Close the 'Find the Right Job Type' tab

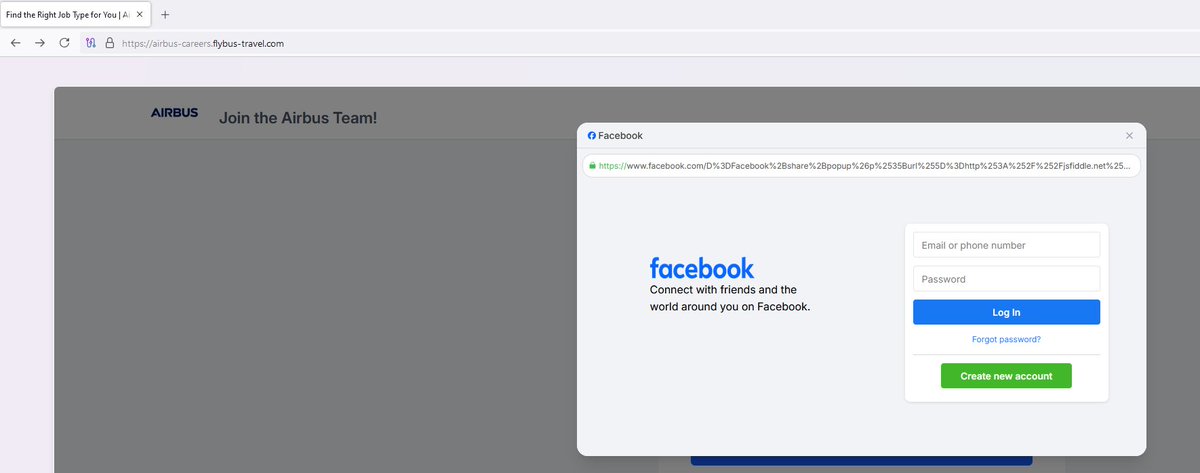pyautogui.click(x=140, y=15)
